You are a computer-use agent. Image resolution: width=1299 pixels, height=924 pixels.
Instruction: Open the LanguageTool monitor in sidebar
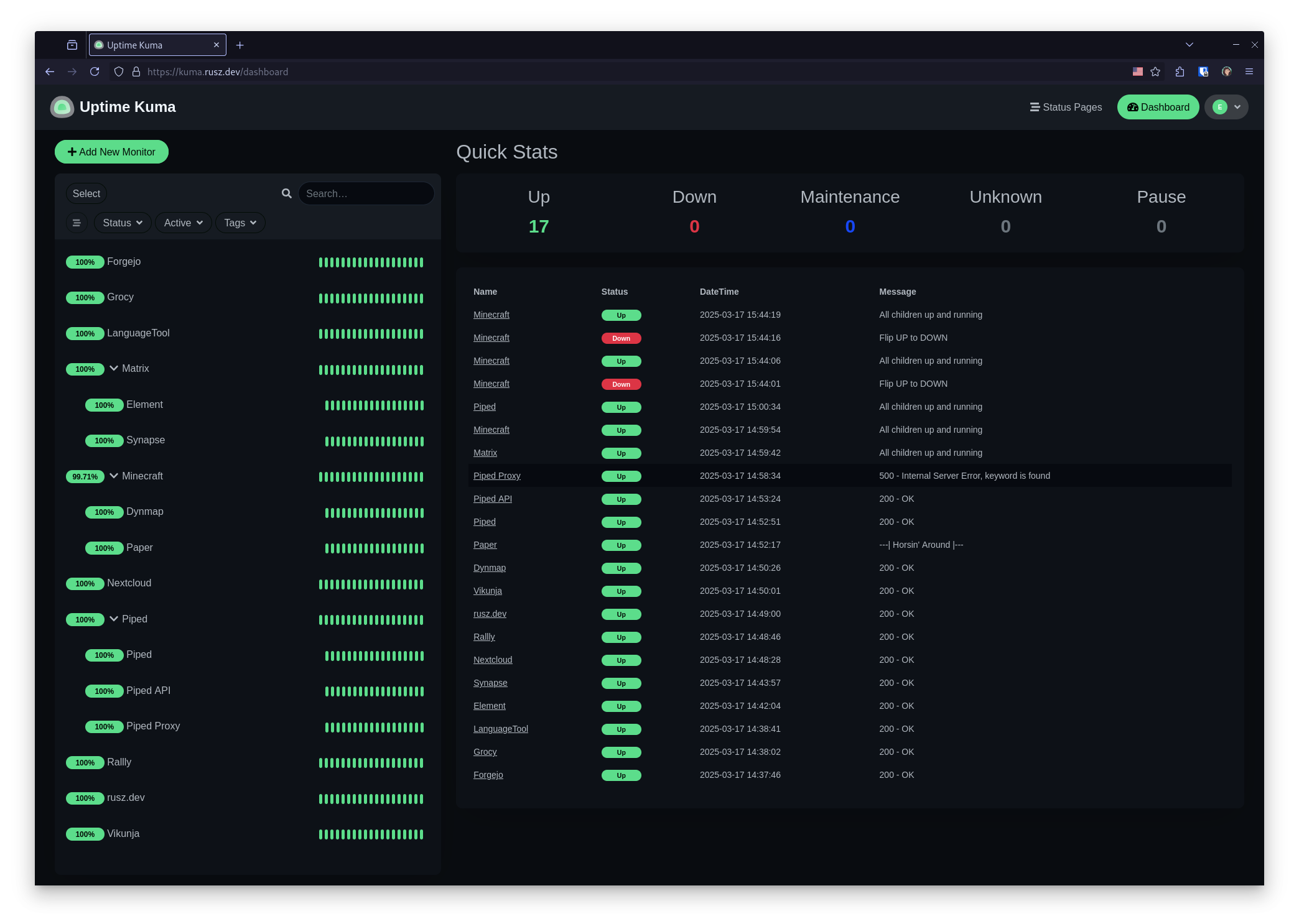(247, 333)
